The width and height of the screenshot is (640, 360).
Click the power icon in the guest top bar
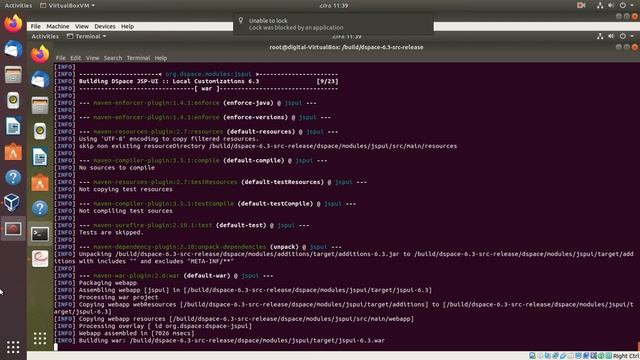622,36
